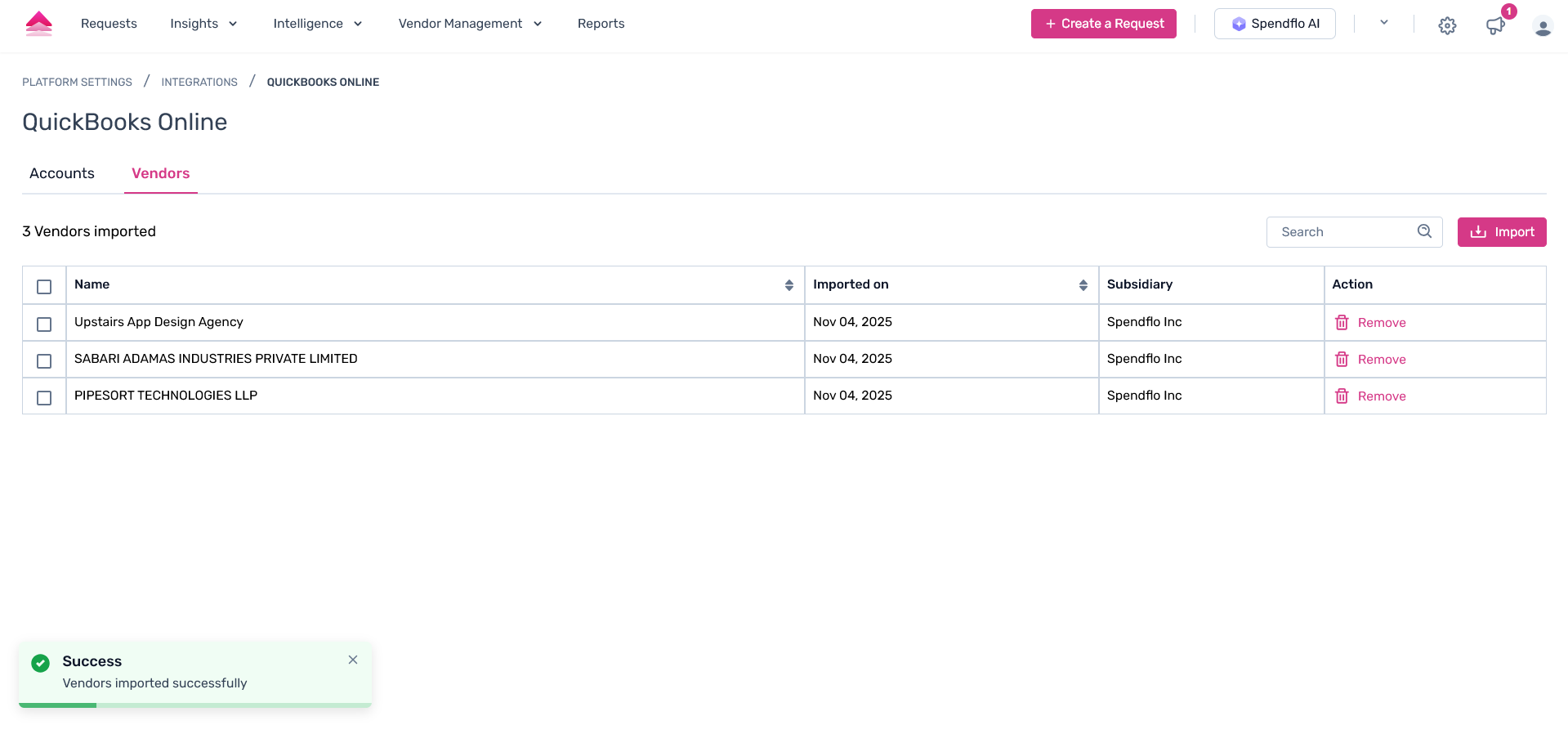This screenshot has height=734, width=1568.
Task: Open the announcements megaphone icon
Action: point(1495,26)
